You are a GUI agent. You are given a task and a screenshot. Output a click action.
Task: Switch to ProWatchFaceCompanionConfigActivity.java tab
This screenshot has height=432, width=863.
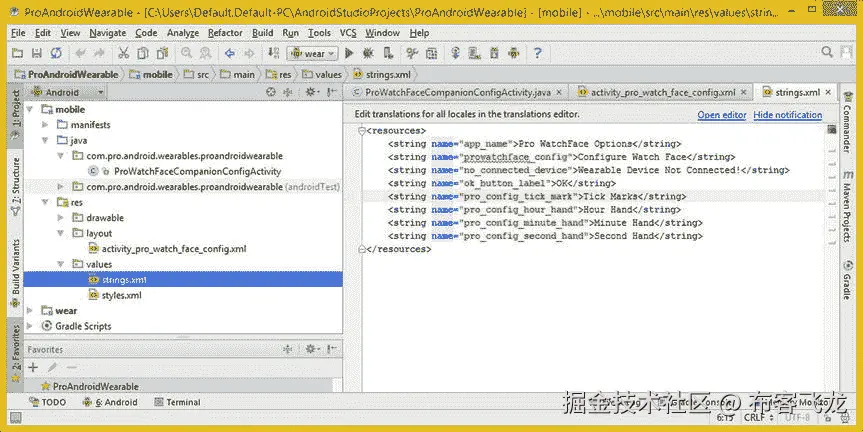(x=458, y=92)
